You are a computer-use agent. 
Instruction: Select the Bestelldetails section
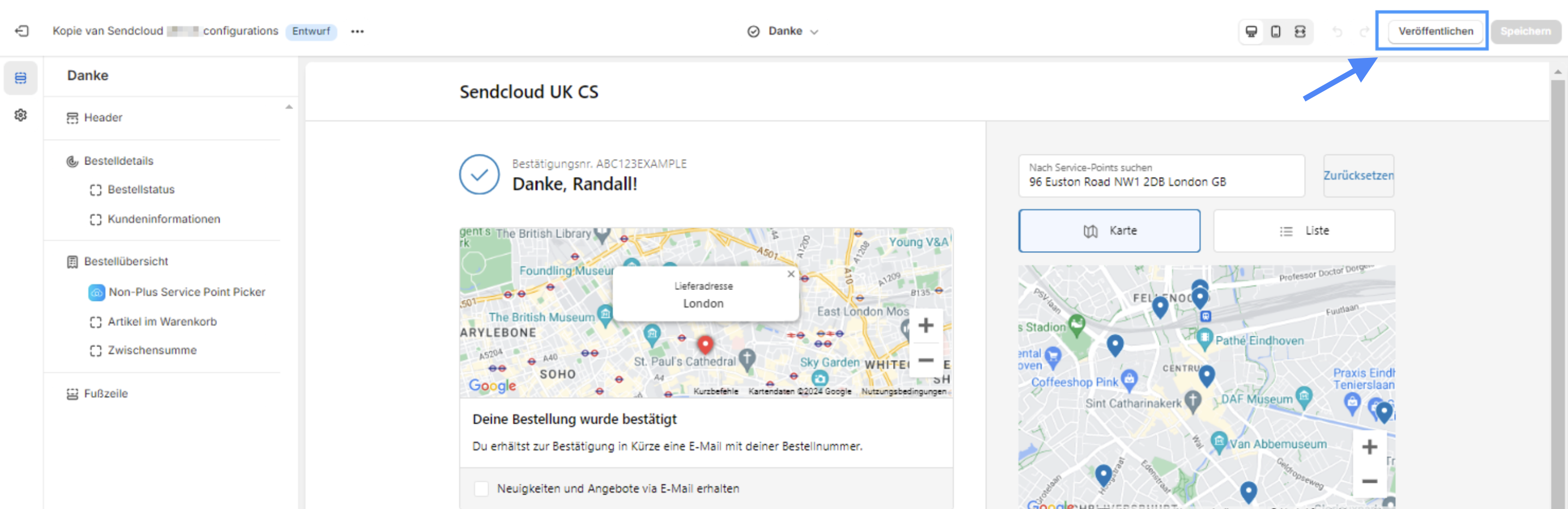pos(118,161)
